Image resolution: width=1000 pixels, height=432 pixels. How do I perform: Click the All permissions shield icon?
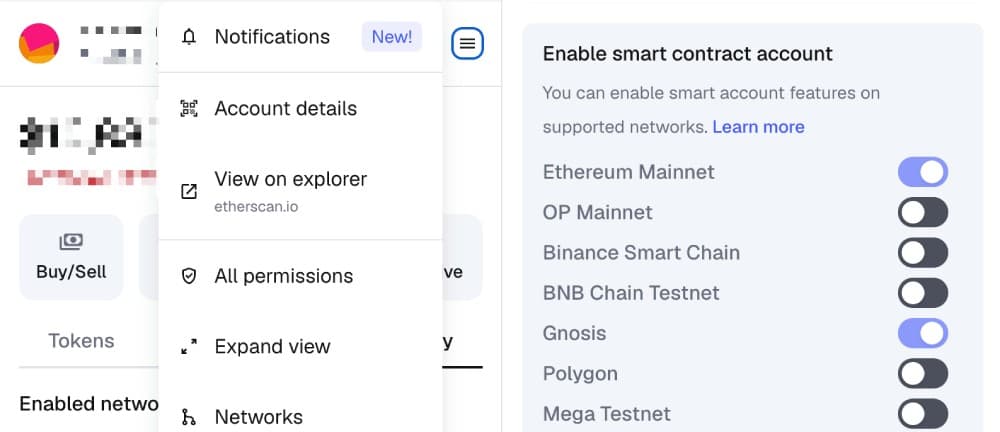[189, 276]
